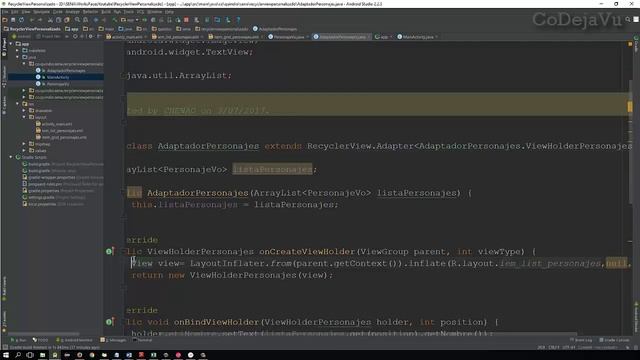Click RecyclerViewPersonalizado breadcrumb
The image size is (640, 360).
pyautogui.click(x=32, y=29)
